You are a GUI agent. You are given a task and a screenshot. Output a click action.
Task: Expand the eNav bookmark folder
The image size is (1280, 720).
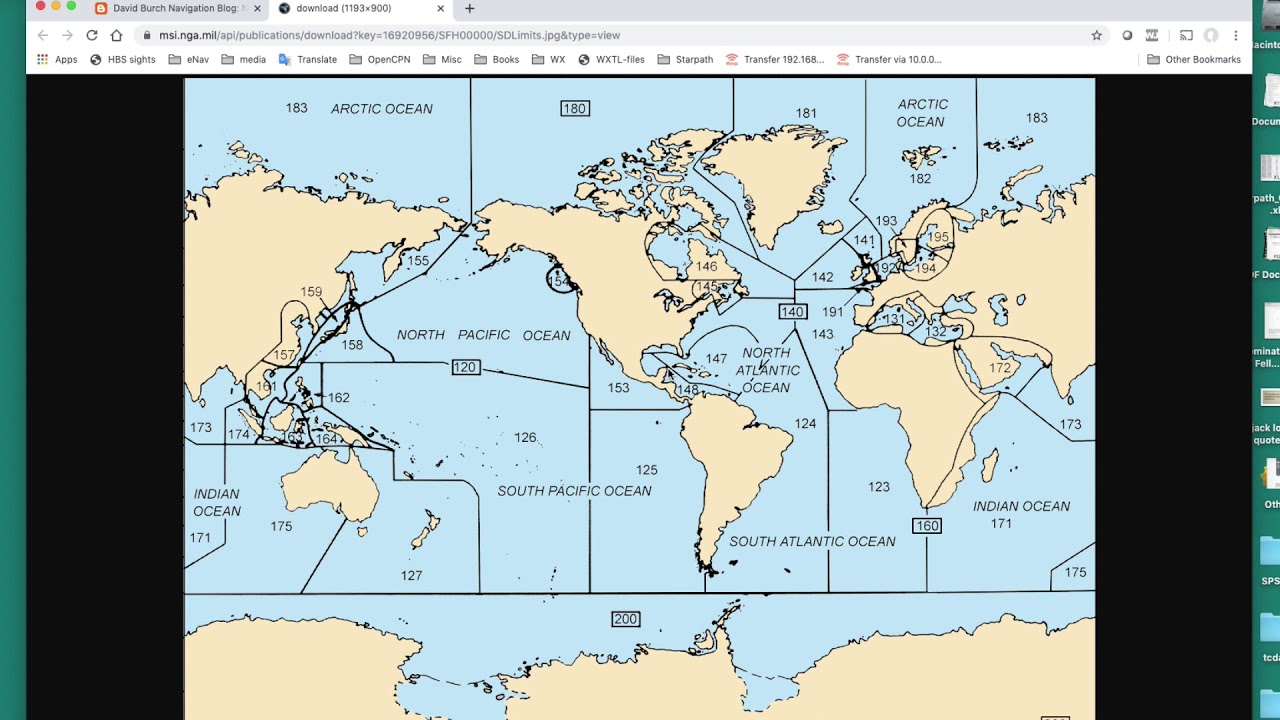(x=189, y=59)
